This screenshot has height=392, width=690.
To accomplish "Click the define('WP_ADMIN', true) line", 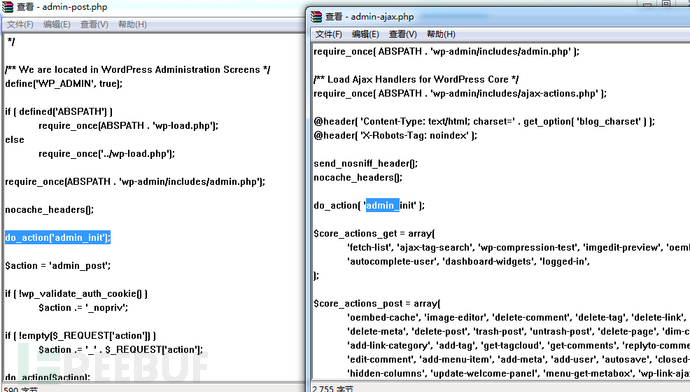I will pyautogui.click(x=63, y=84).
